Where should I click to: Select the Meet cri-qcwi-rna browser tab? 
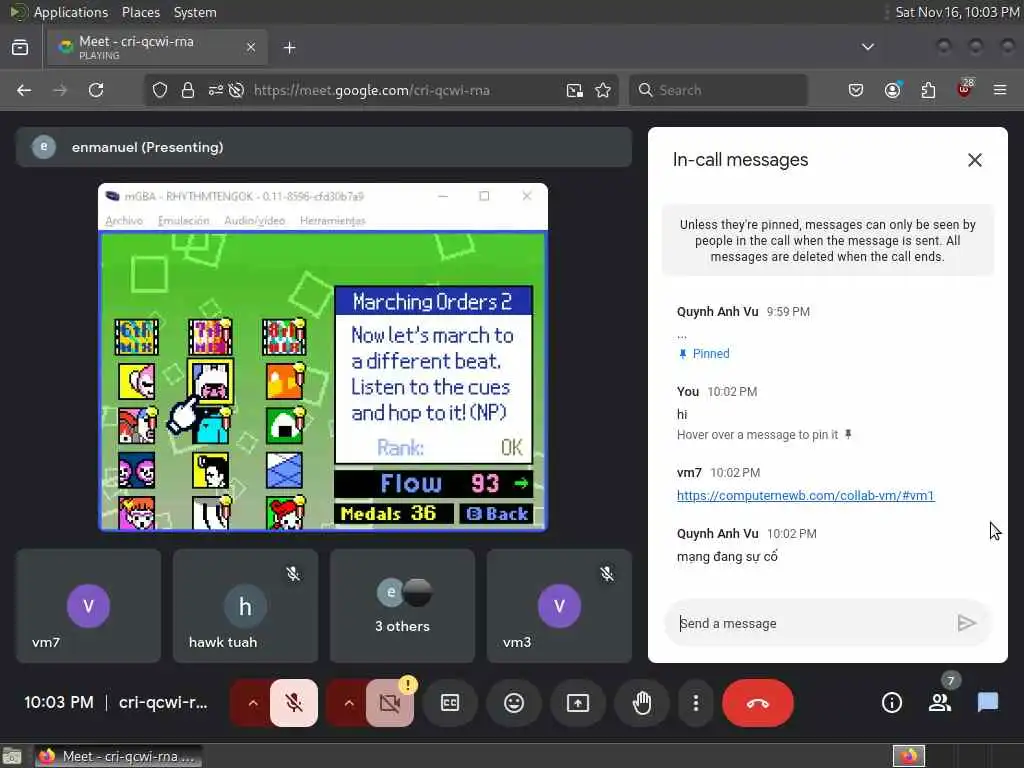click(x=157, y=47)
